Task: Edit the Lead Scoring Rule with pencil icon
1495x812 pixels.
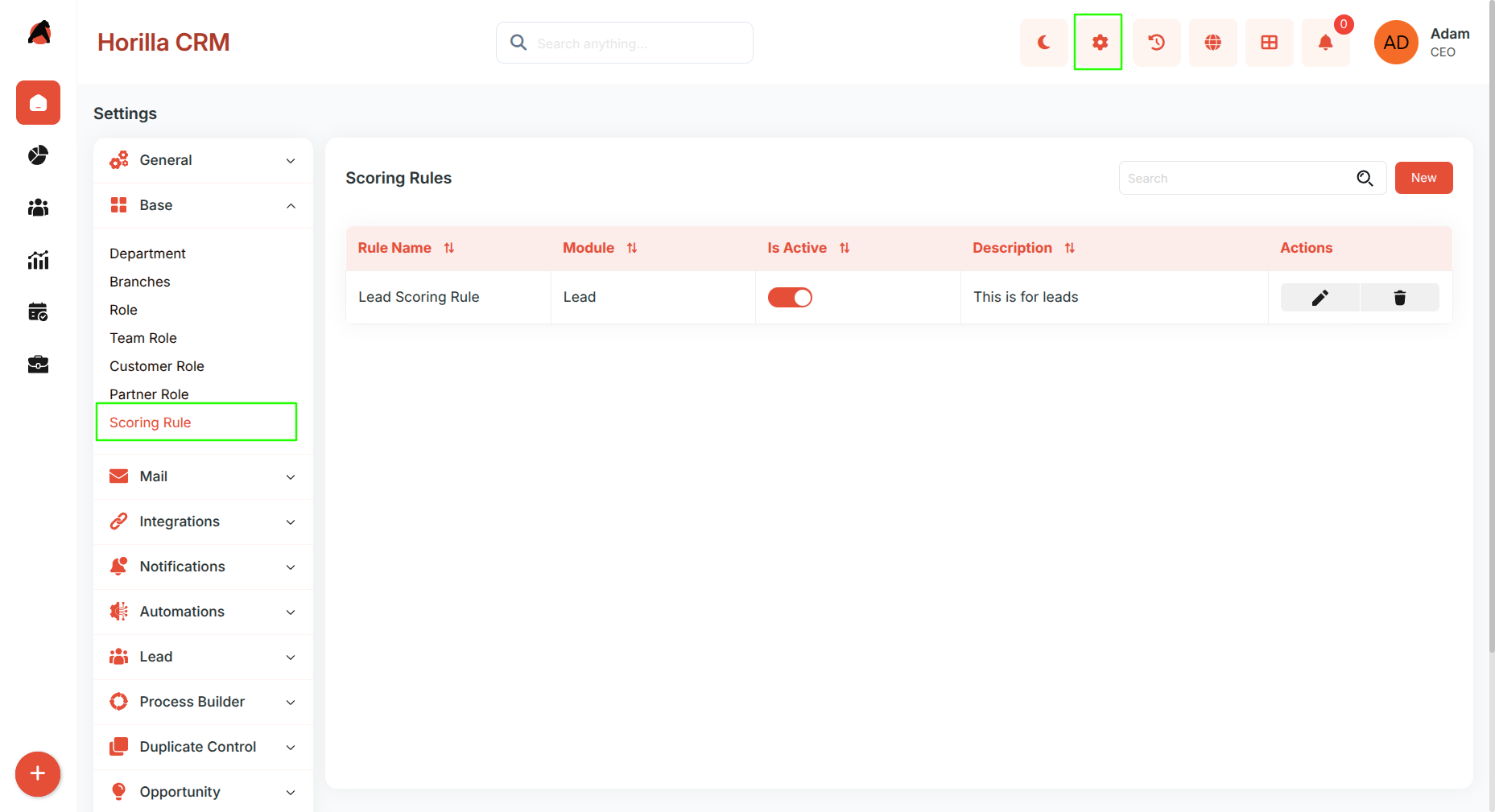Action: (1320, 298)
